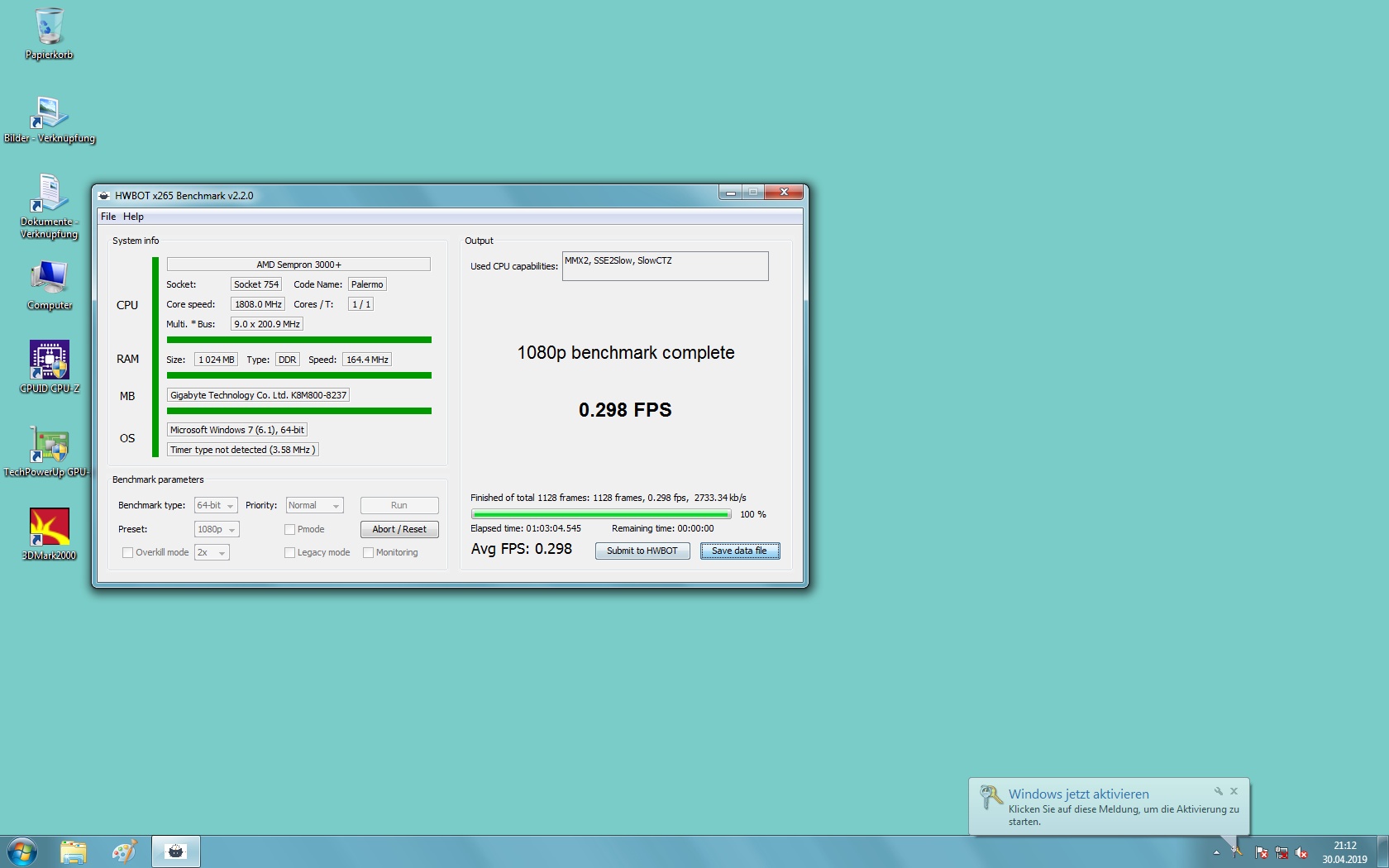Click the Avg FPS: 0.298 label

click(x=522, y=549)
